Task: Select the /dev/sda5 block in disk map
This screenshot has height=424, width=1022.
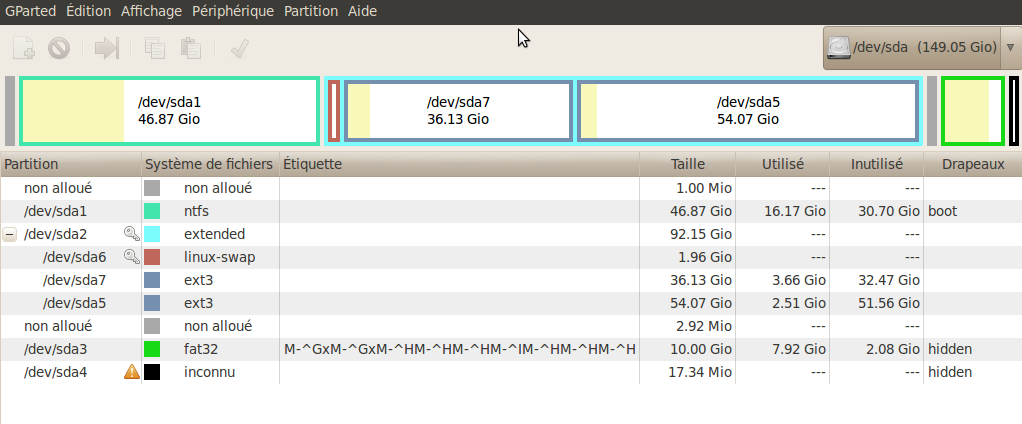Action: [748, 111]
